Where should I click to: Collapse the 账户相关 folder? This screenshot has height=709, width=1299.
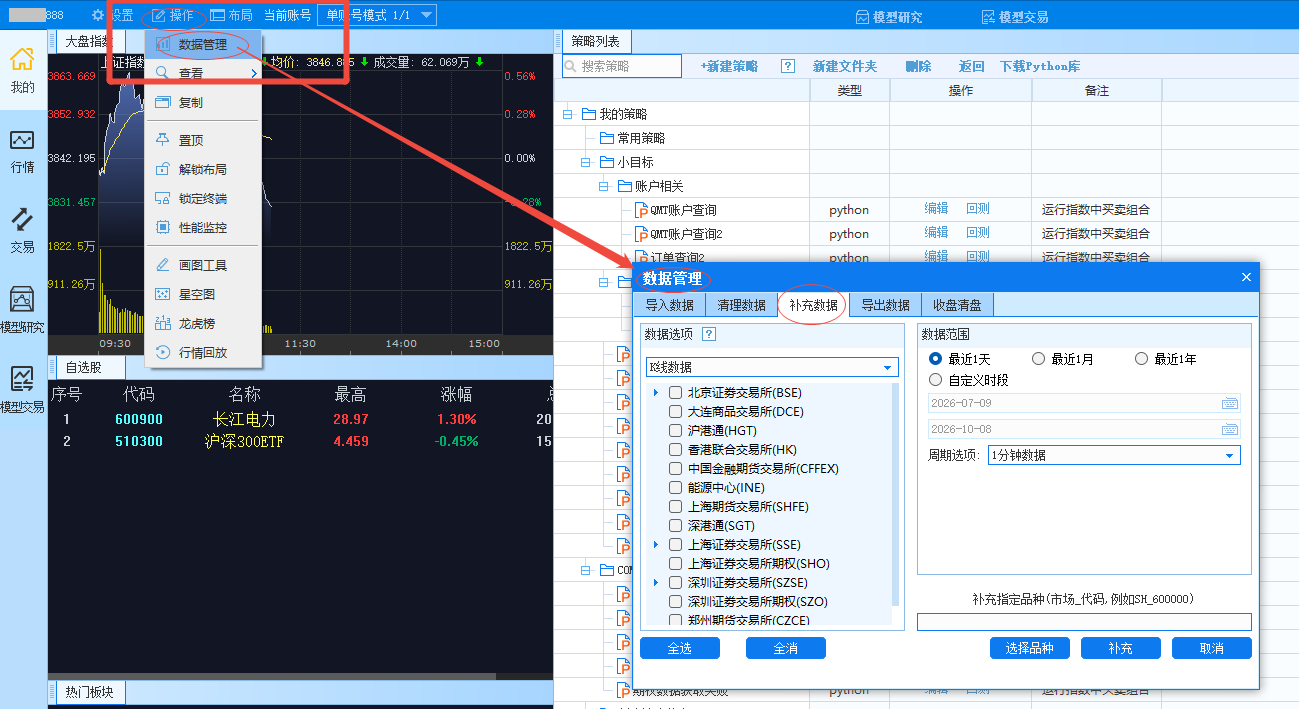pos(604,186)
